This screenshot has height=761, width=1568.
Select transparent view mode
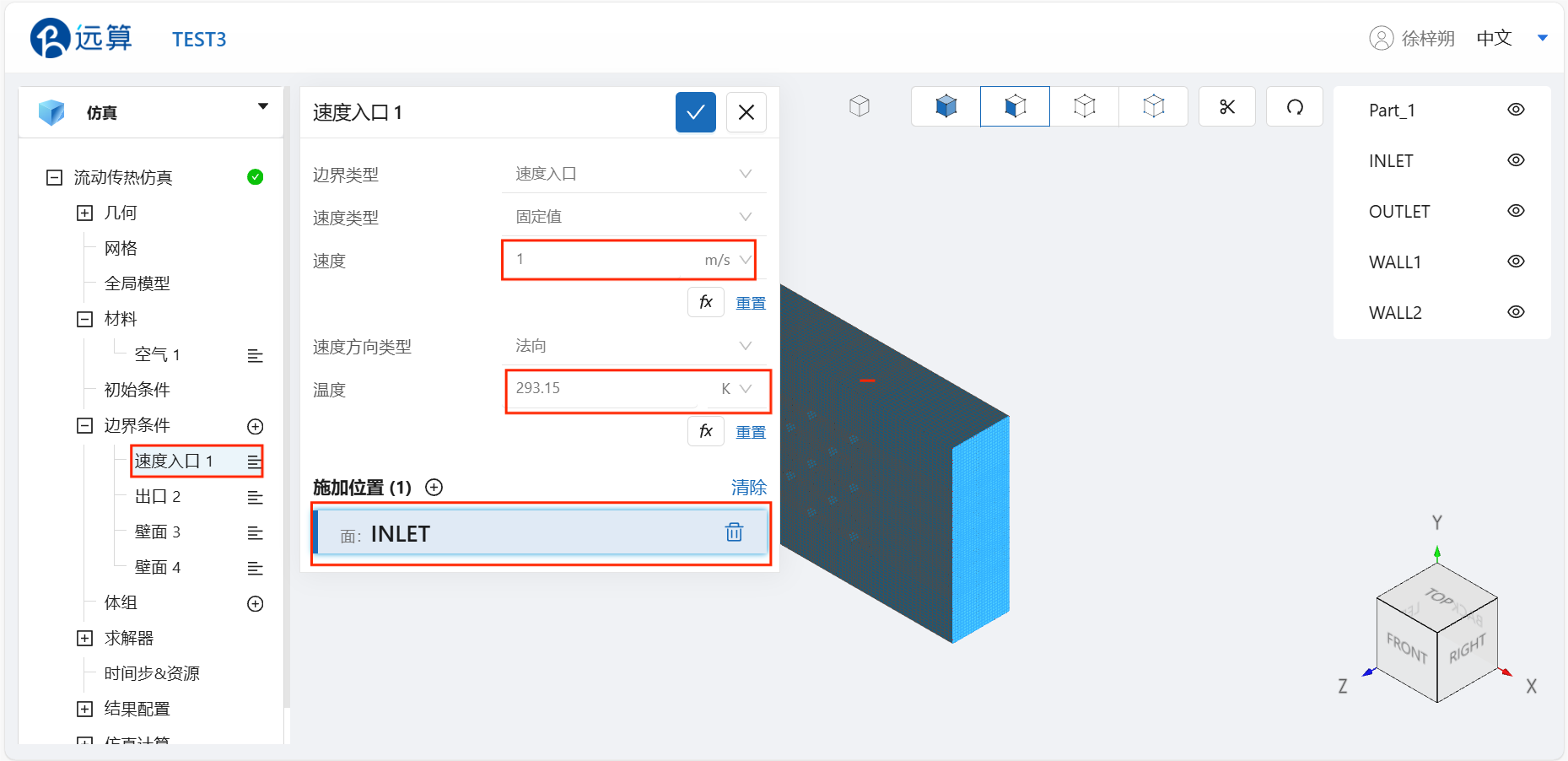[1154, 106]
